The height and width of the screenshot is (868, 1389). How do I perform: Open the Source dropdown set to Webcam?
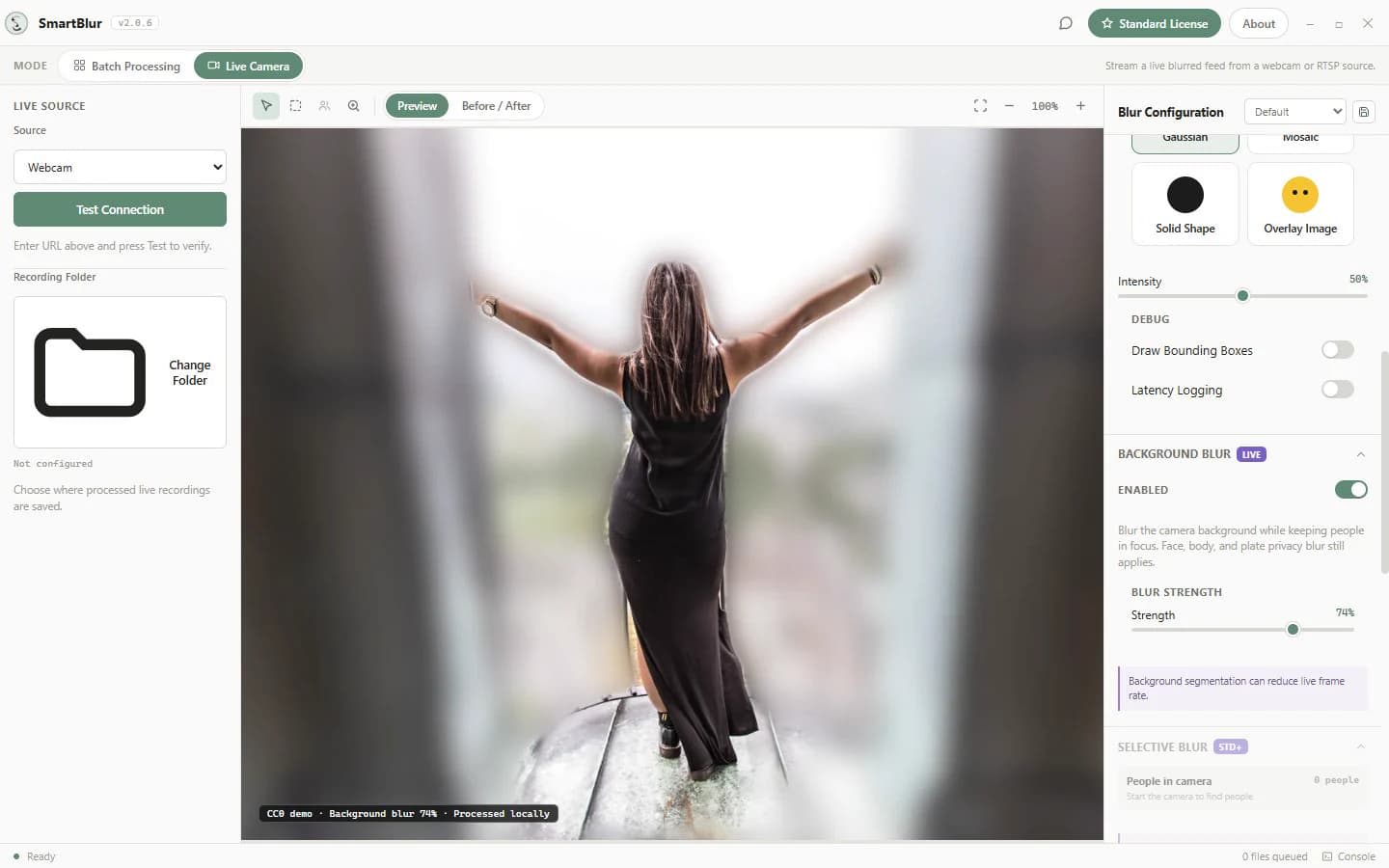click(x=120, y=167)
